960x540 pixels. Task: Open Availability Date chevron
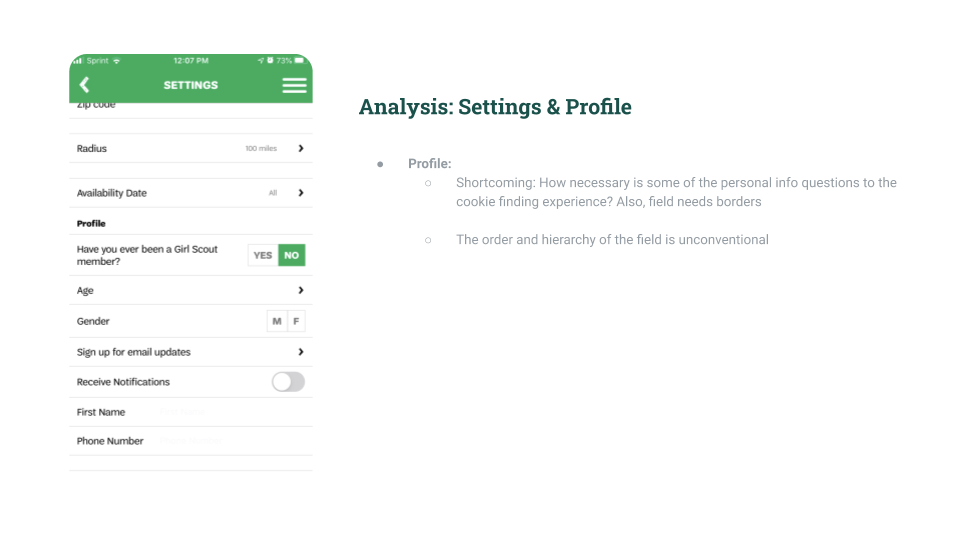point(301,193)
